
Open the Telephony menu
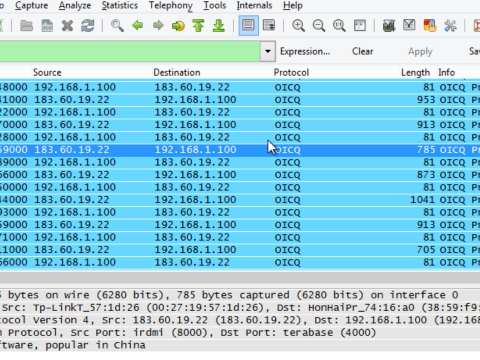(x=171, y=6)
